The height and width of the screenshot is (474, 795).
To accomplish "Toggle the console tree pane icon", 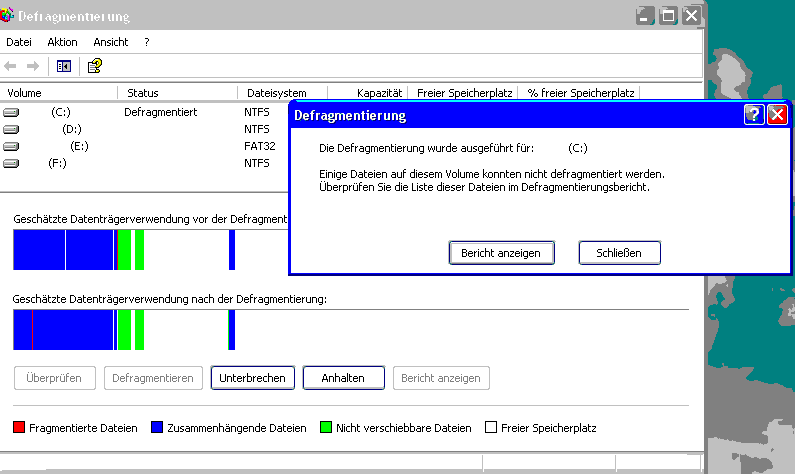I will coord(64,66).
